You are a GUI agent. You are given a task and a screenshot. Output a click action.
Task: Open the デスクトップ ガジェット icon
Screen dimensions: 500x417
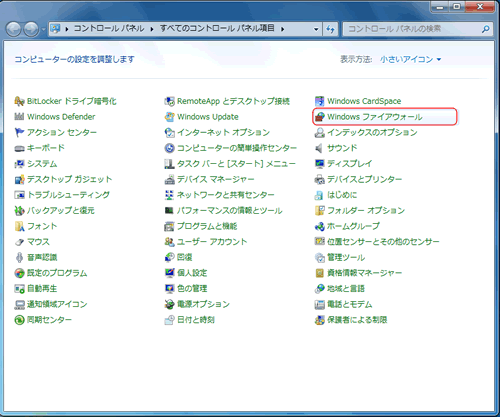(x=19, y=179)
